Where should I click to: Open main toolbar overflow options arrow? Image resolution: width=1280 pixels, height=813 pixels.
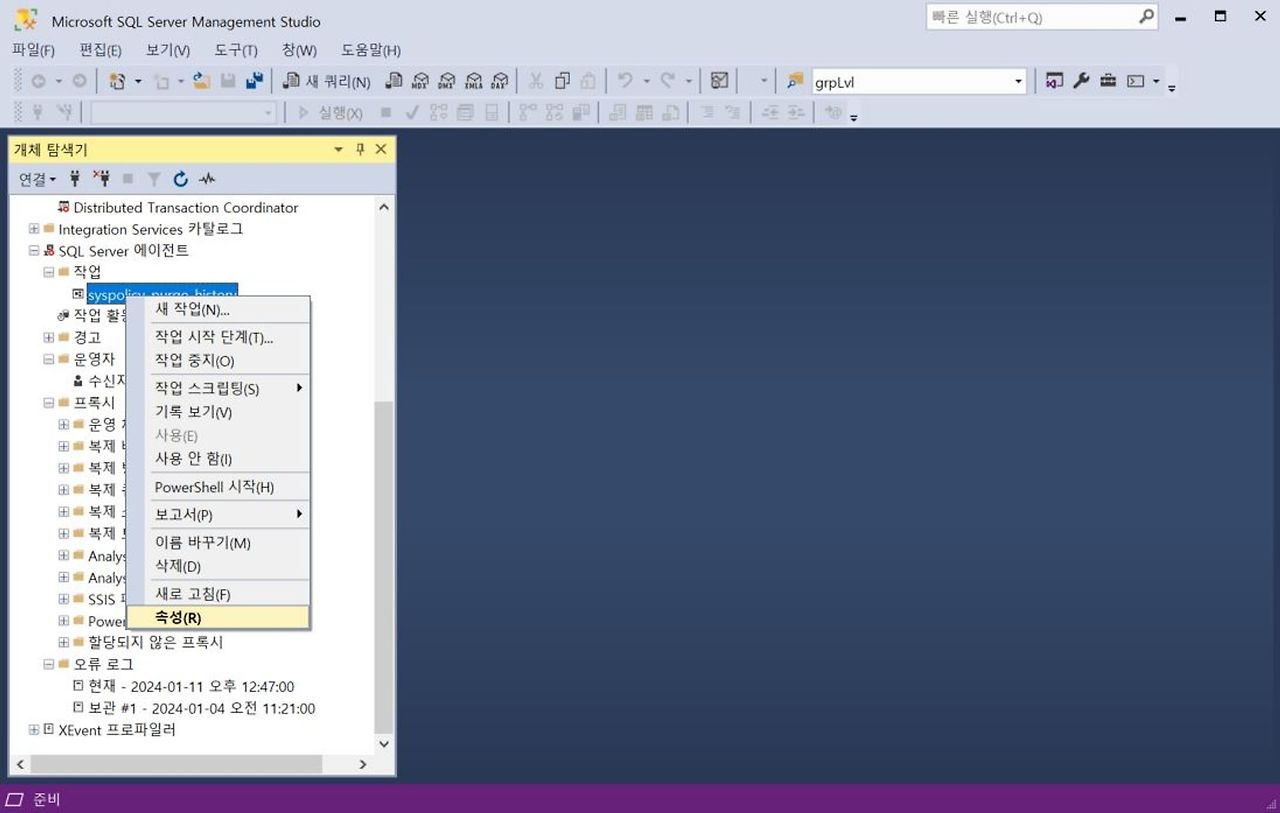click(1172, 87)
